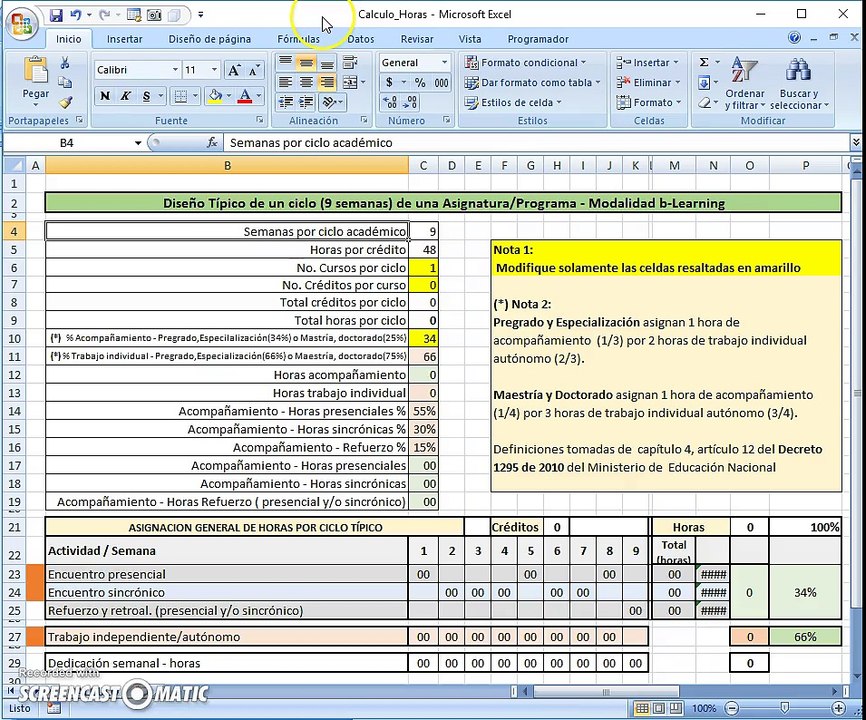Apply yellow fill color bucket
Viewport: 866px width, 720px height.
click(x=215, y=96)
